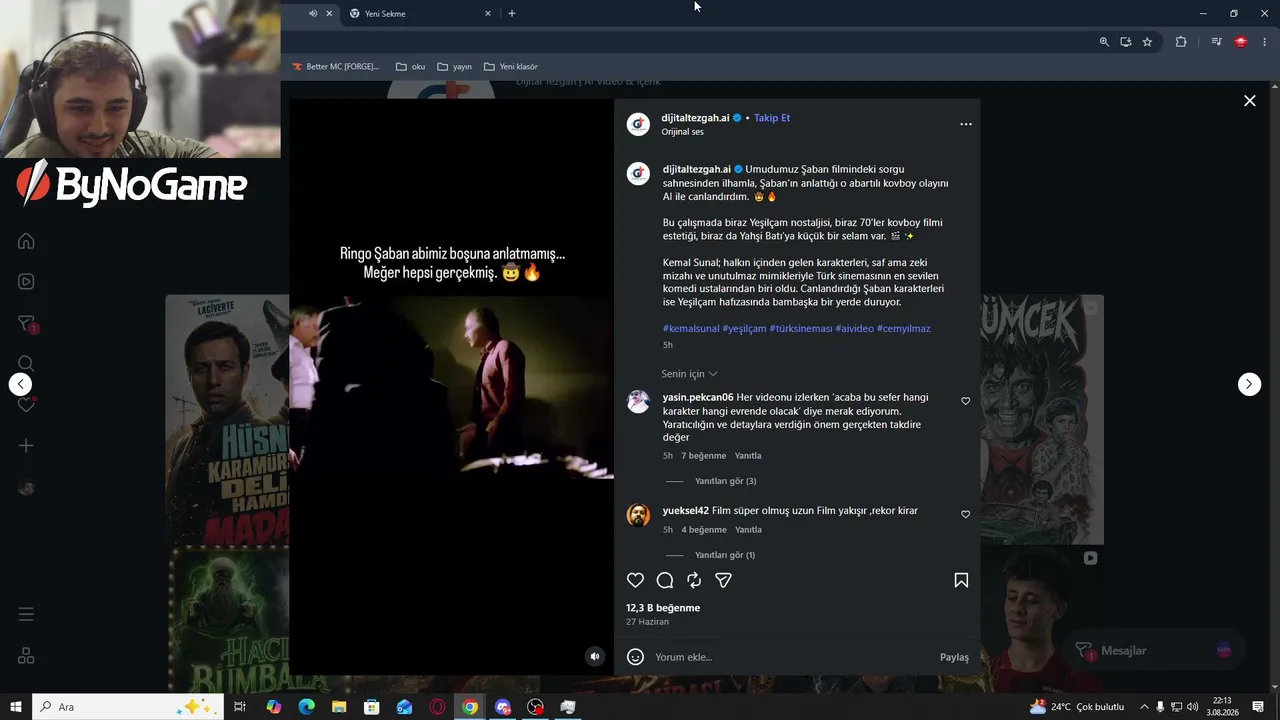
Task: Open Notifications heart in the sidebar
Action: click(26, 404)
